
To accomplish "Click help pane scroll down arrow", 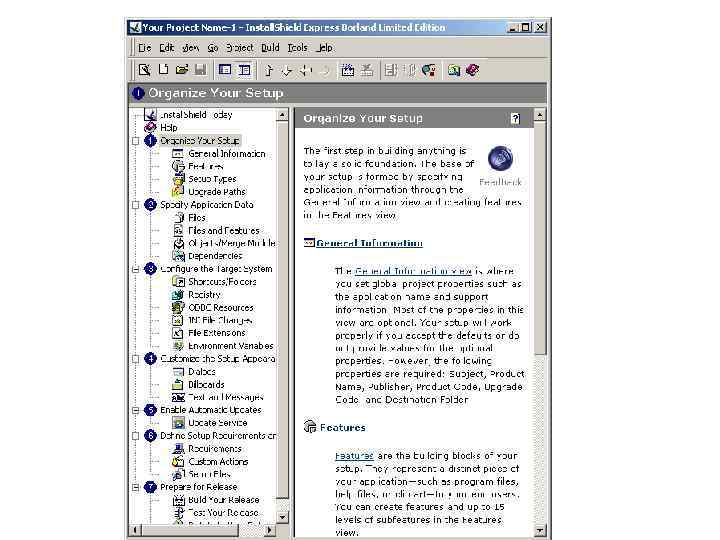I will (x=540, y=530).
